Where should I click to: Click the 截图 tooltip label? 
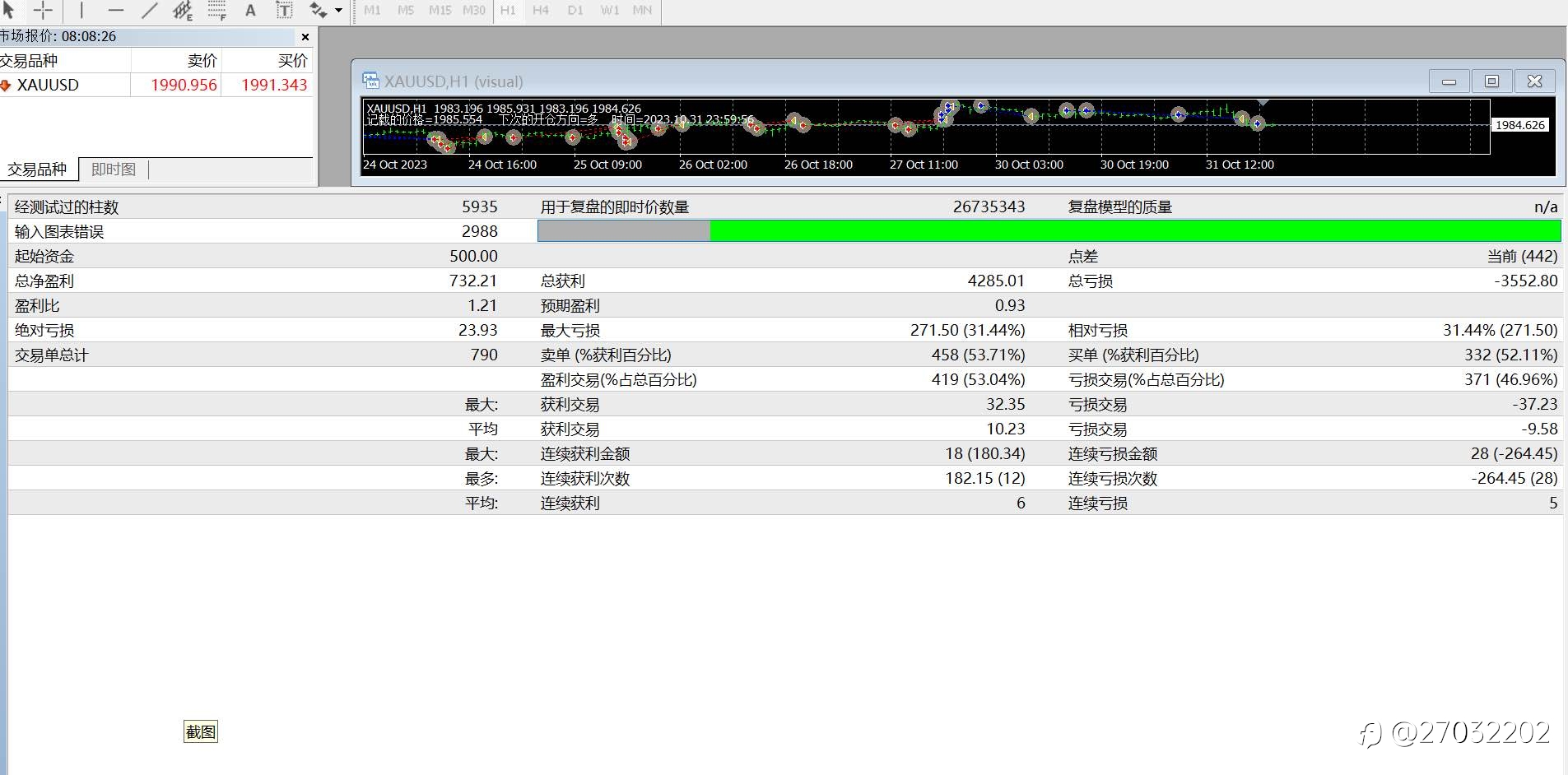[201, 731]
